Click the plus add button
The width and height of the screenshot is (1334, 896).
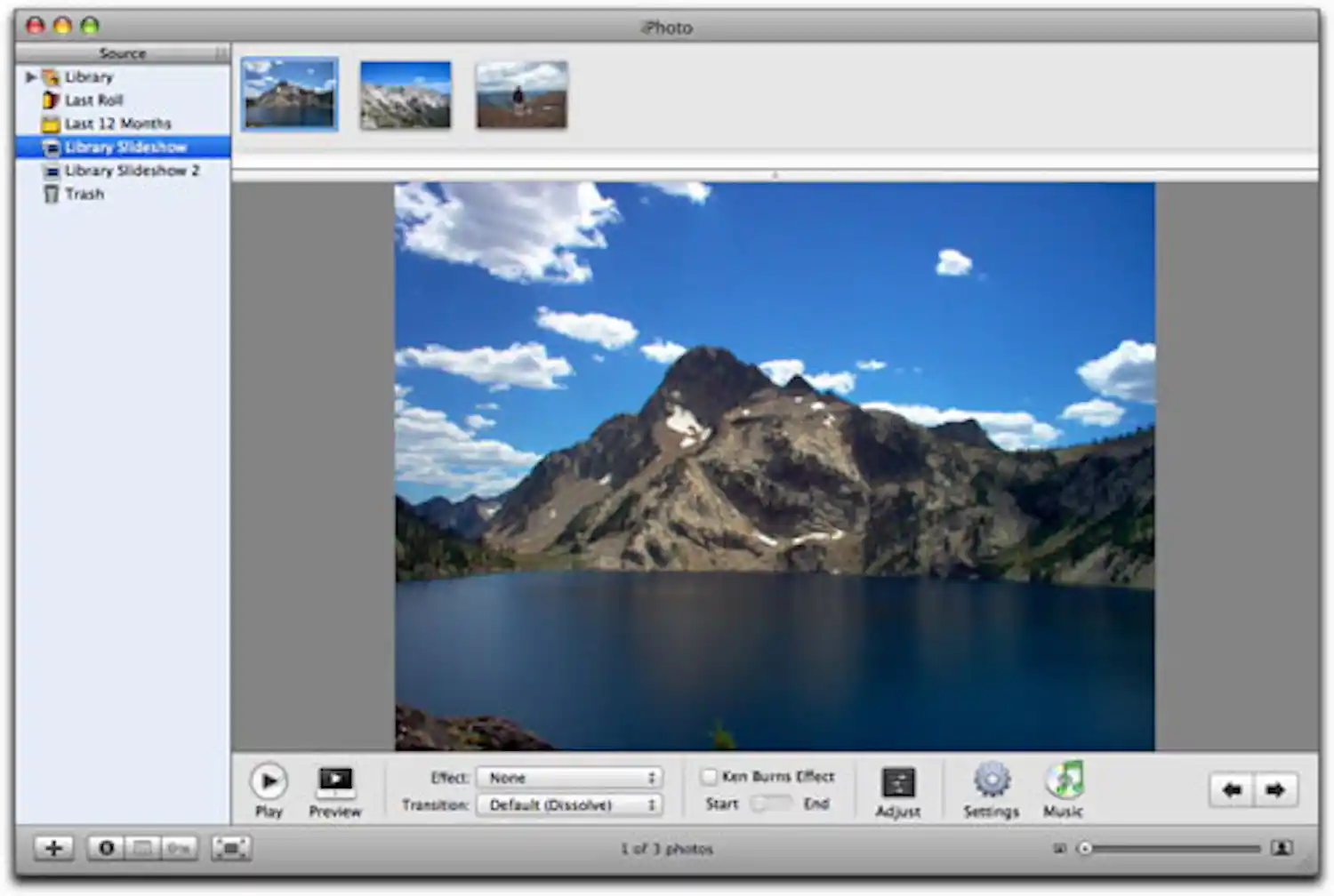[53, 848]
